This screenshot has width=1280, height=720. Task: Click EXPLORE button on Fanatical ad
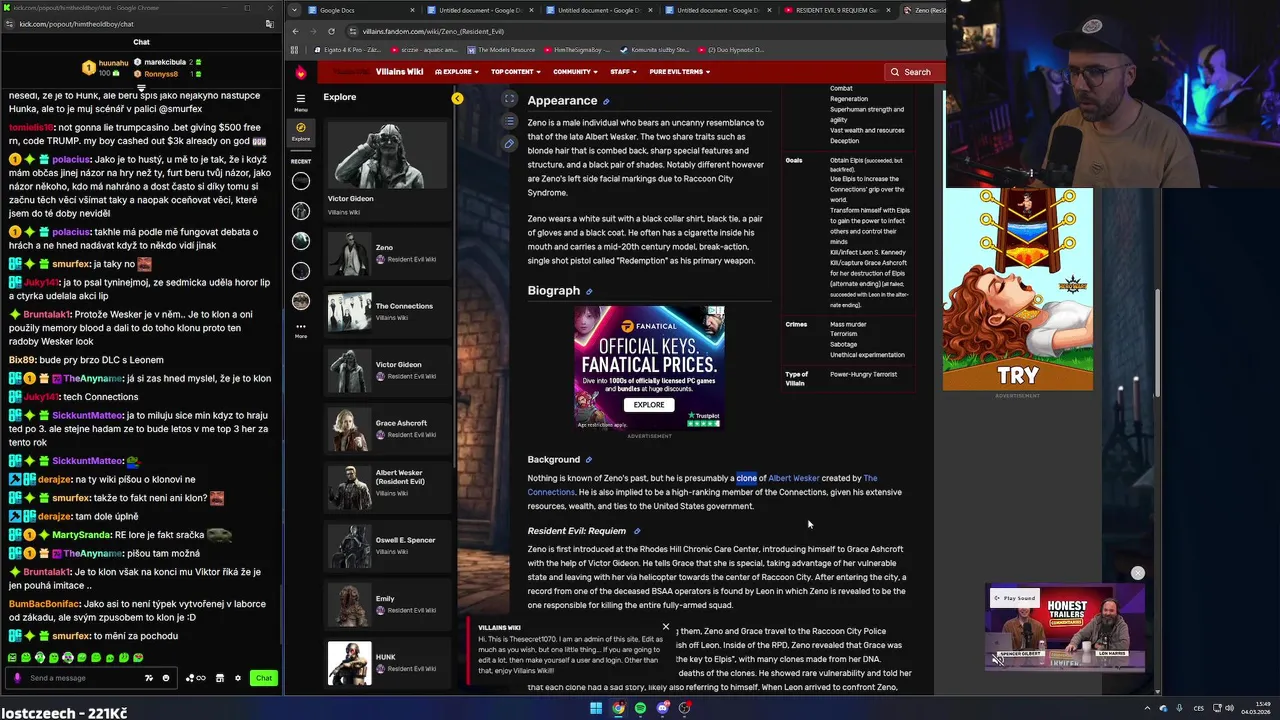tap(648, 405)
